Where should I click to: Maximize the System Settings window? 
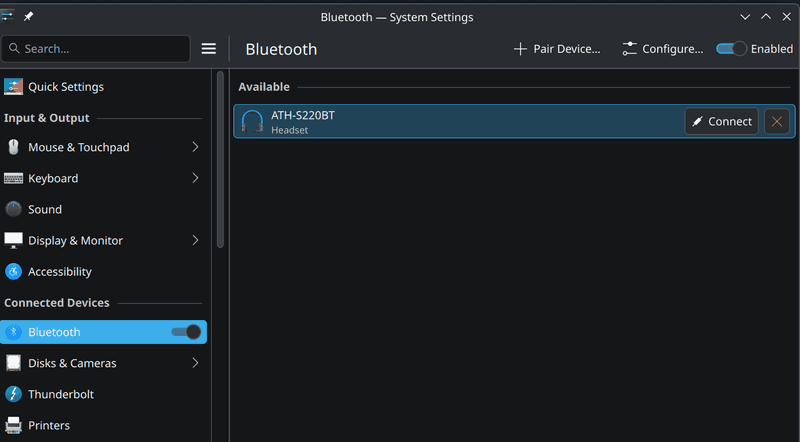(766, 17)
